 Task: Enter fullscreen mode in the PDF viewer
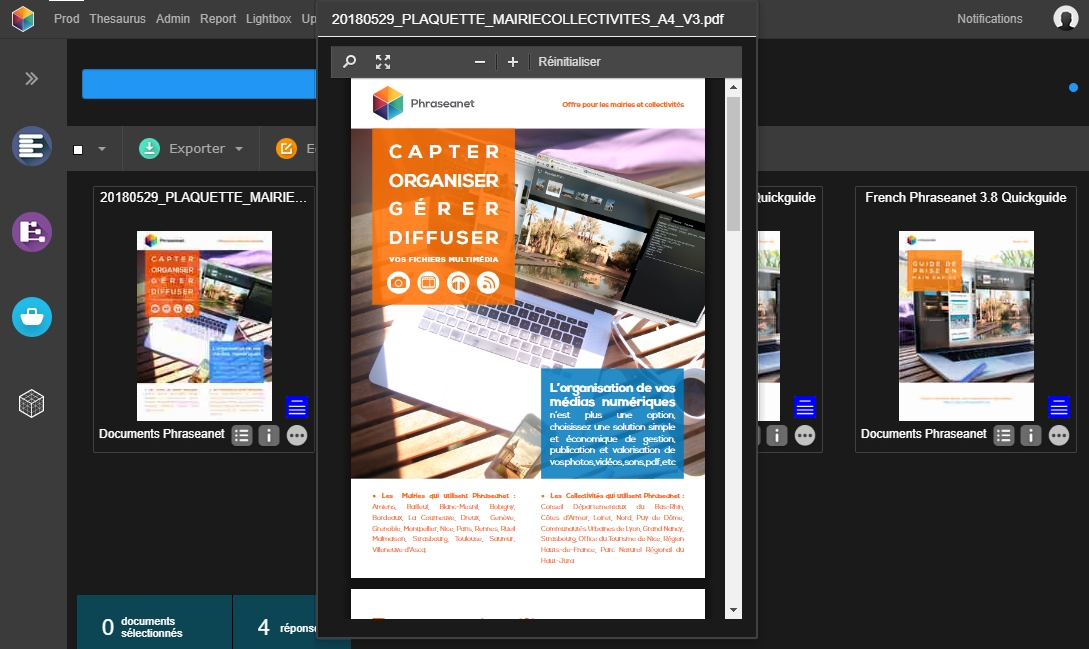pos(383,62)
